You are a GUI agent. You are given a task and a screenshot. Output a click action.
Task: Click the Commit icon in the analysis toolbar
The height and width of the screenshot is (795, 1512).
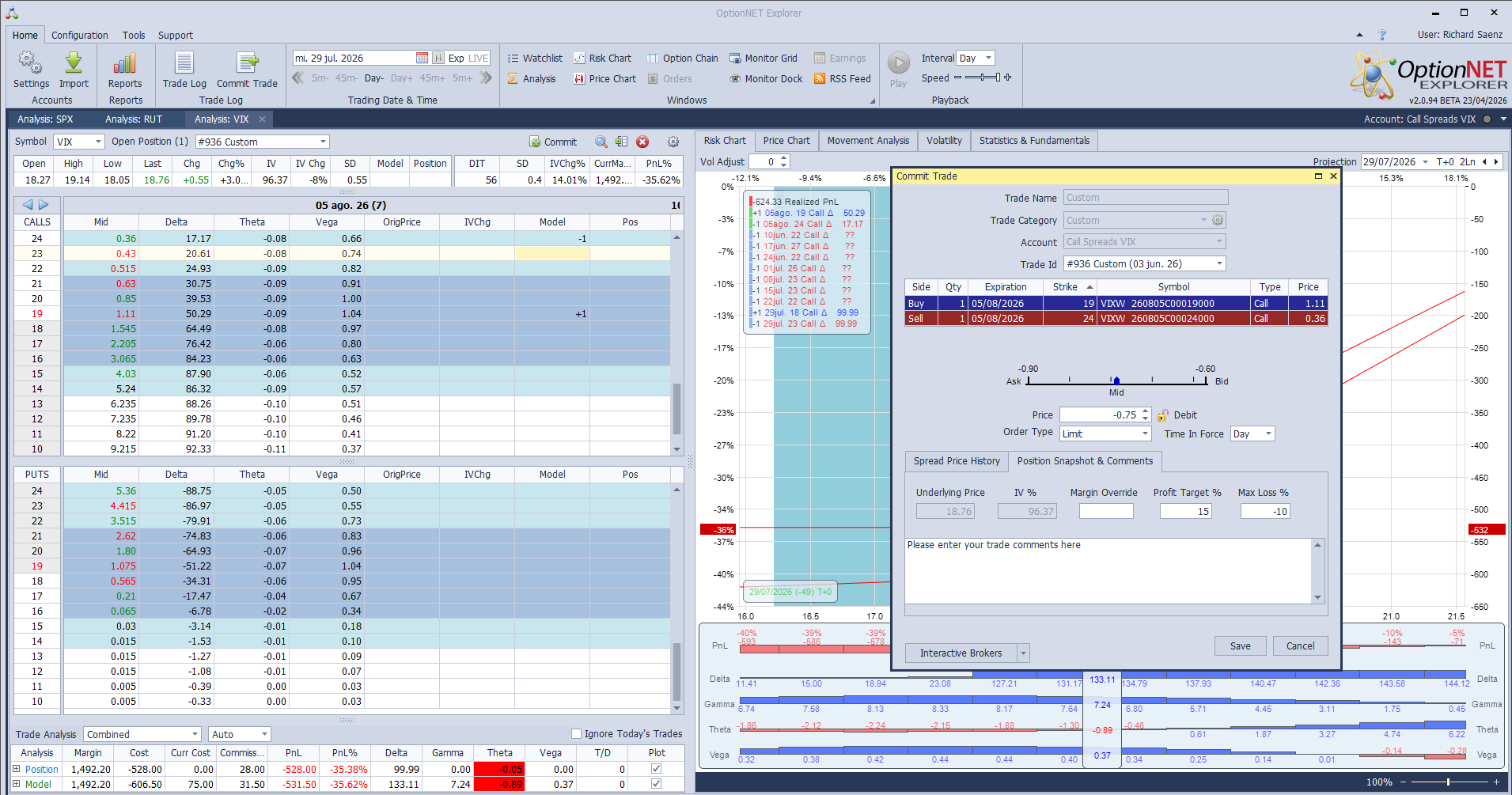[x=553, y=142]
